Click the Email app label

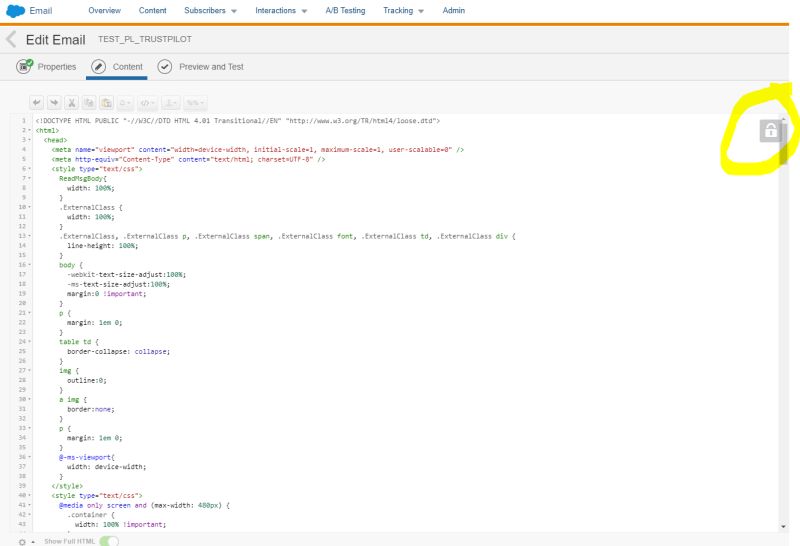40,11
